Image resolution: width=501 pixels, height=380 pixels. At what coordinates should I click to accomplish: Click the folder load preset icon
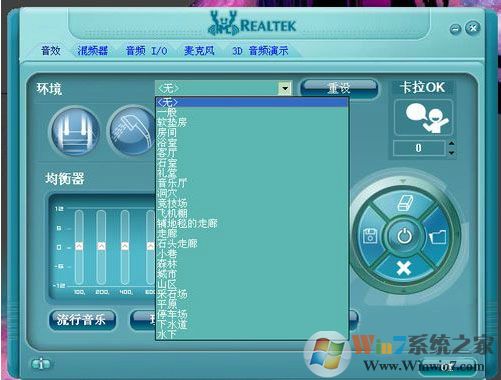[438, 237]
